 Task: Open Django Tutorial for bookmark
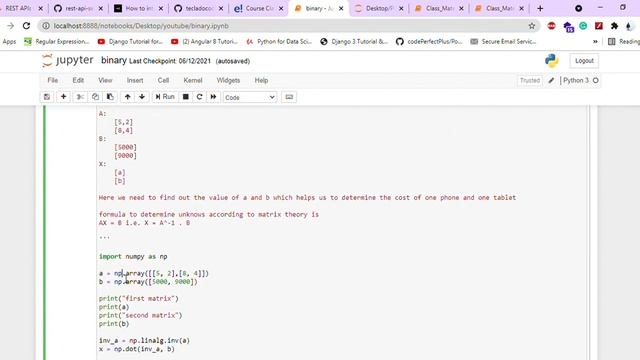coord(130,41)
